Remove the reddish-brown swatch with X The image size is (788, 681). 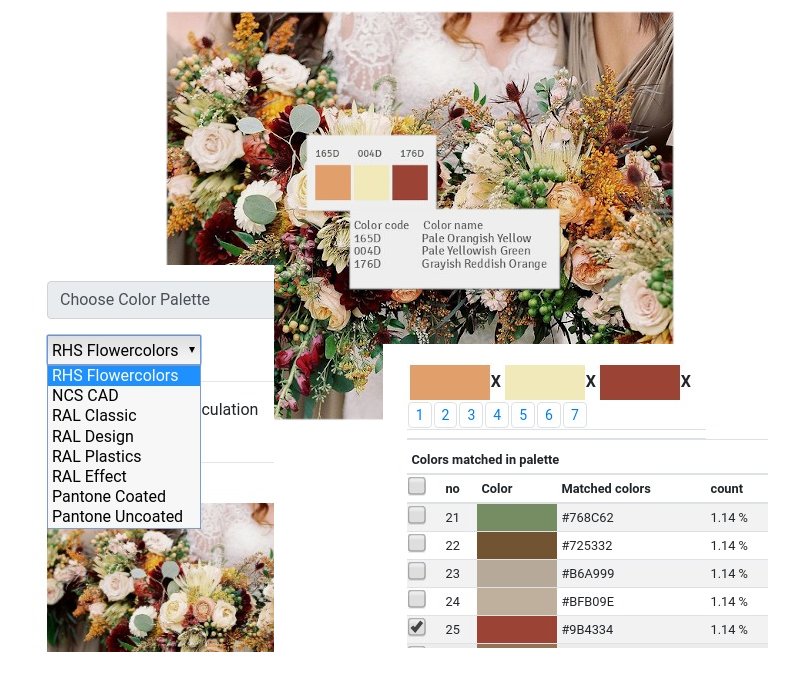click(x=686, y=381)
